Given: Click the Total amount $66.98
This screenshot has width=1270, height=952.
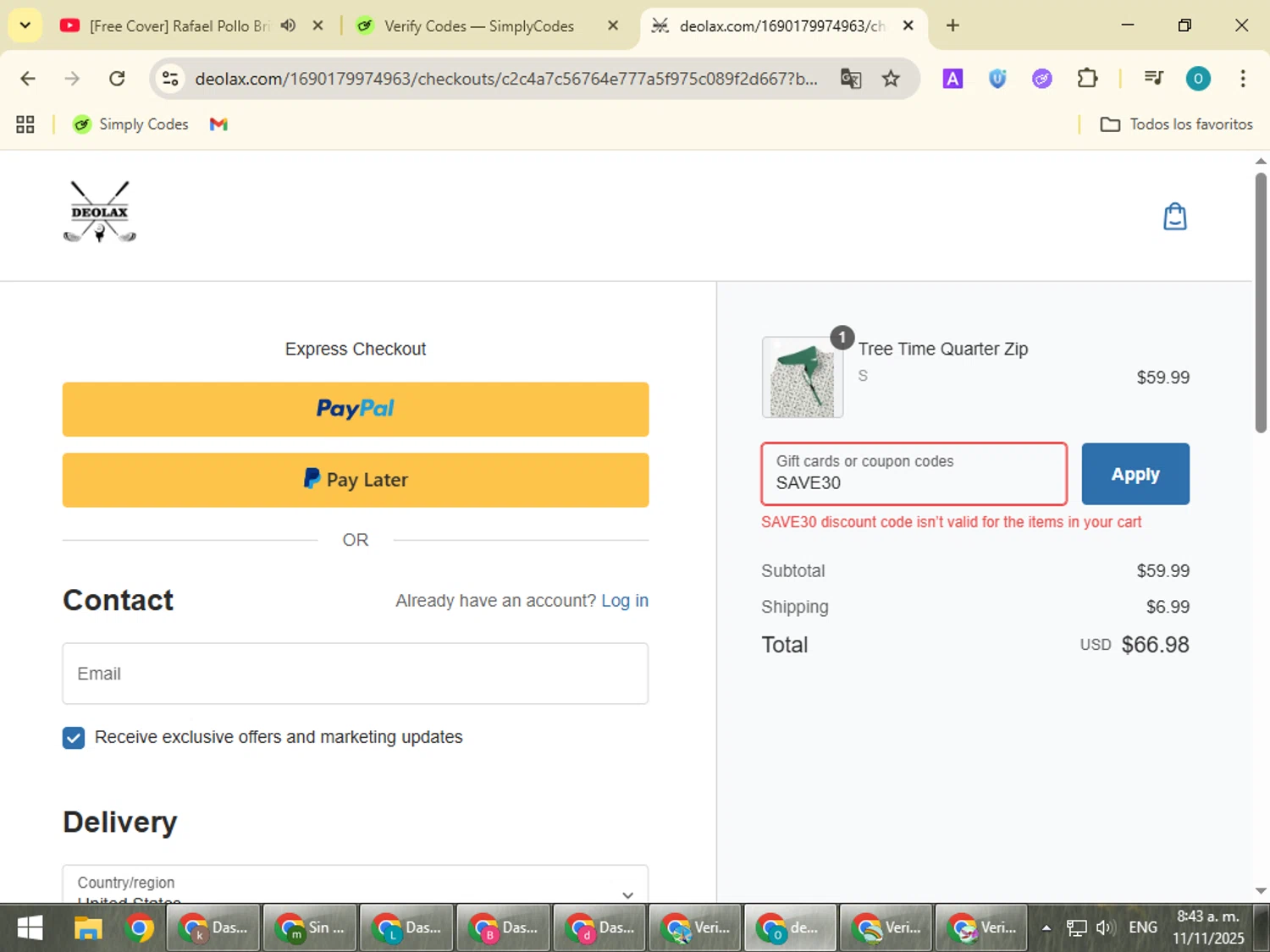Looking at the screenshot, I should click(1156, 645).
